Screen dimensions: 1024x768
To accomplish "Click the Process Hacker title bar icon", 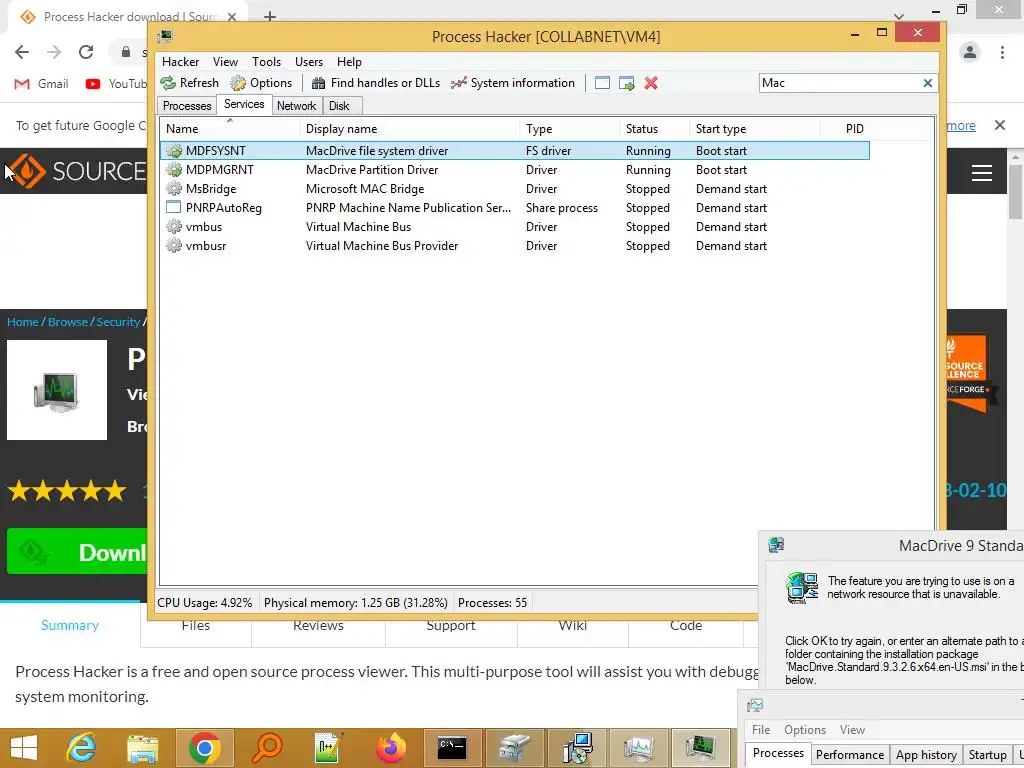I will [x=166, y=36].
